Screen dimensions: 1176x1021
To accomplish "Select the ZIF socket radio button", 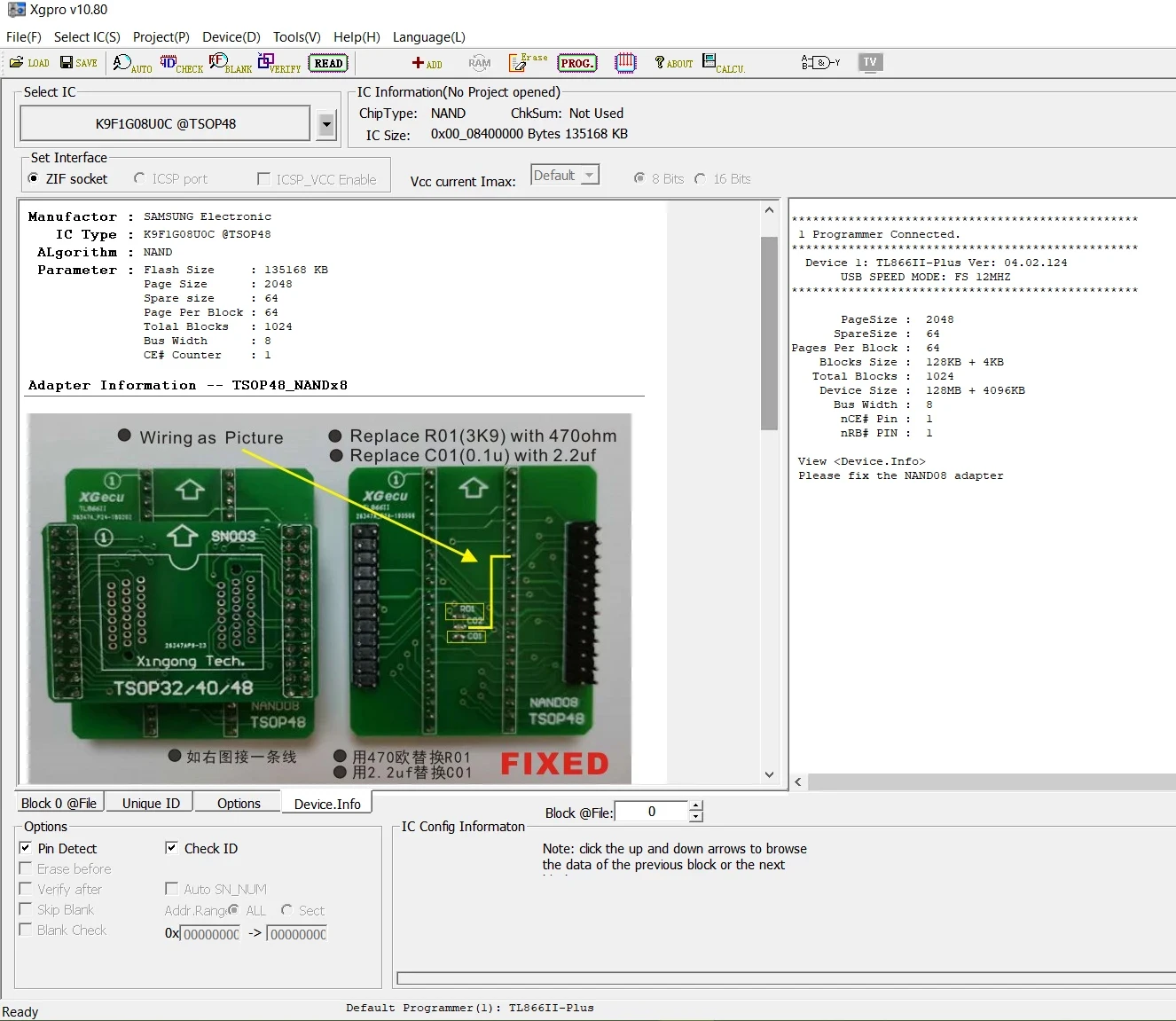I will [34, 178].
